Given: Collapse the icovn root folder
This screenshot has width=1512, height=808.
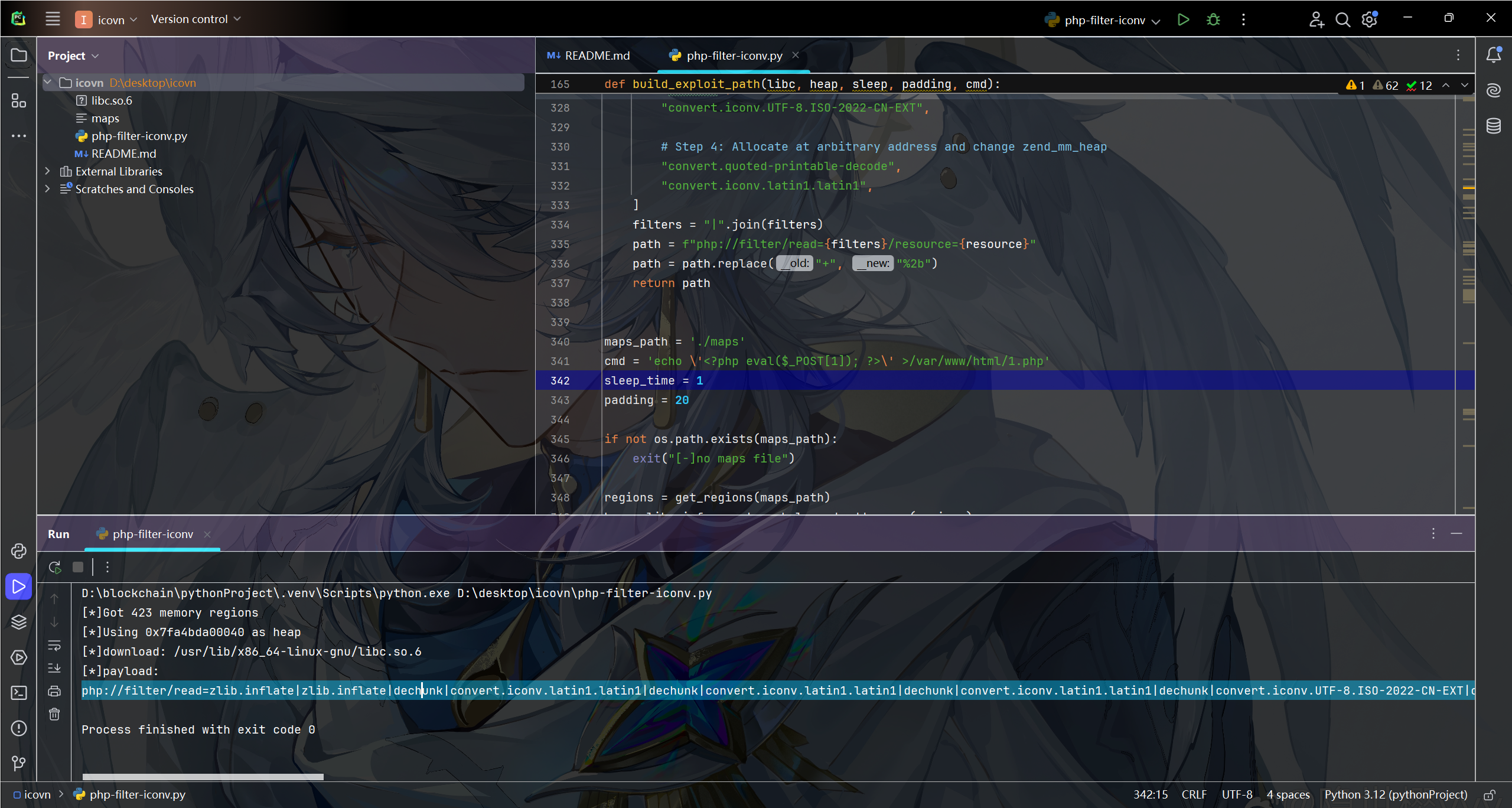Looking at the screenshot, I should (x=48, y=83).
